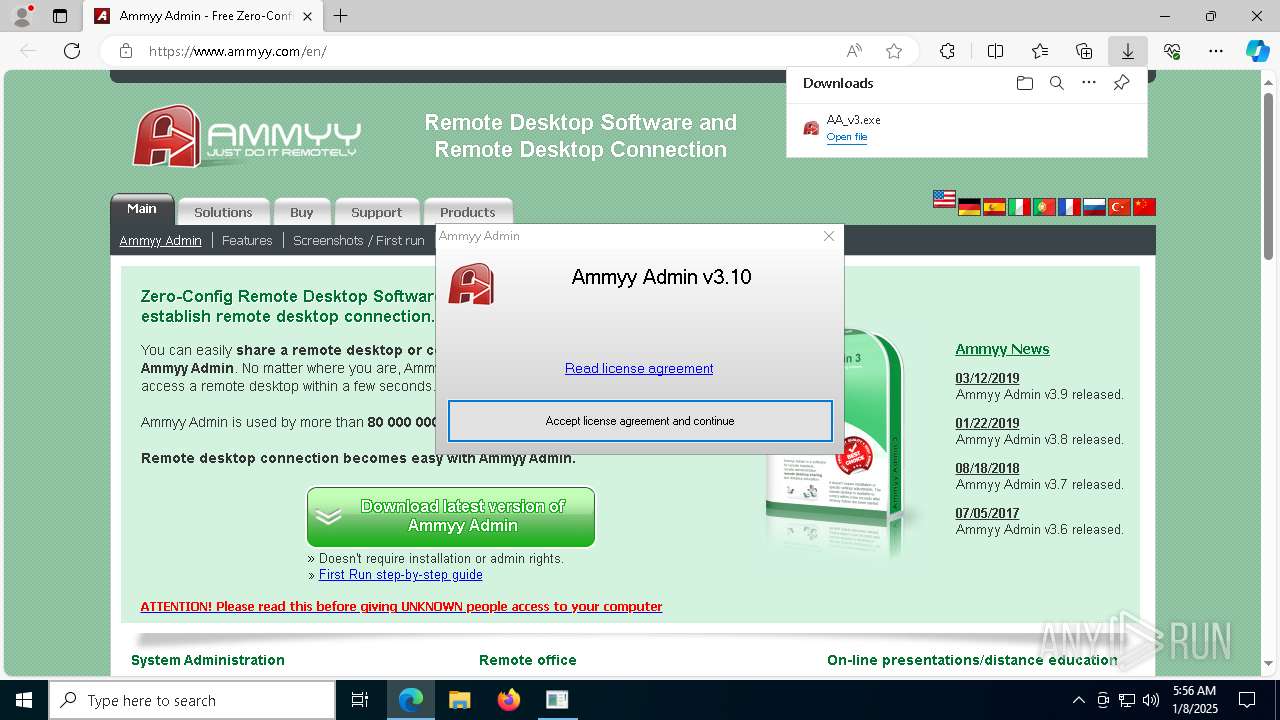Open the tab actions menu icon
1280x720 pixels.
tap(60, 16)
